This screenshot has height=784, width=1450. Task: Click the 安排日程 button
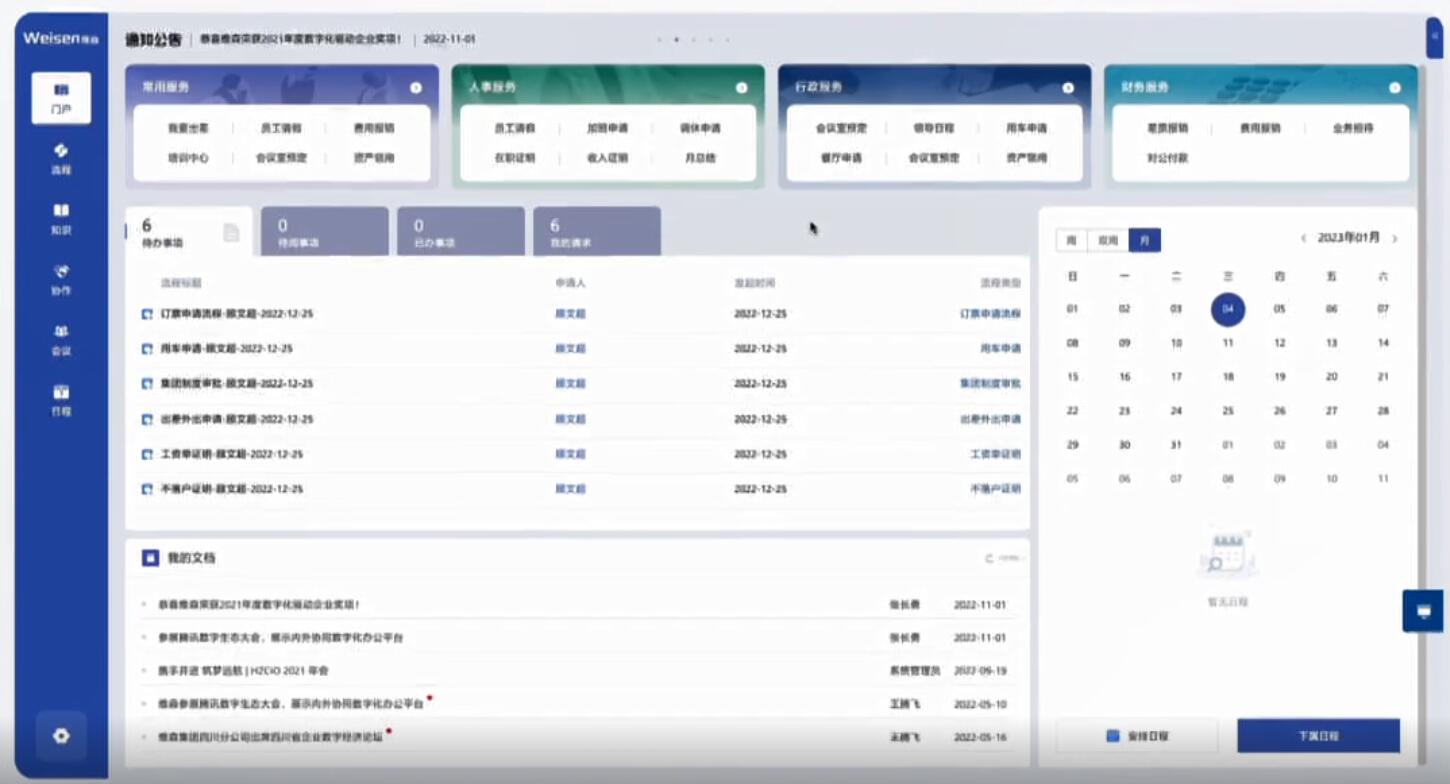click(x=1137, y=735)
